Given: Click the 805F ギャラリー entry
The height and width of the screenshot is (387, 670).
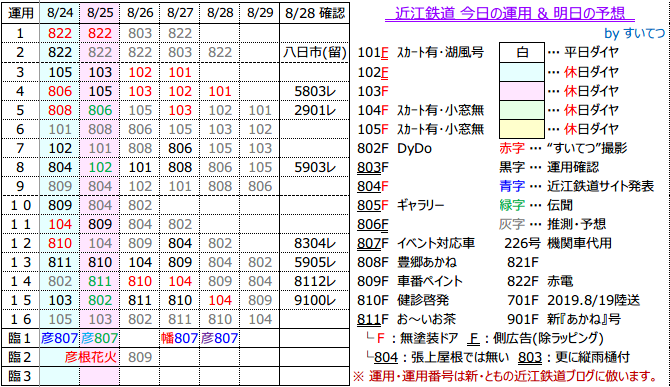Looking at the screenshot, I should pyautogui.click(x=401, y=205).
